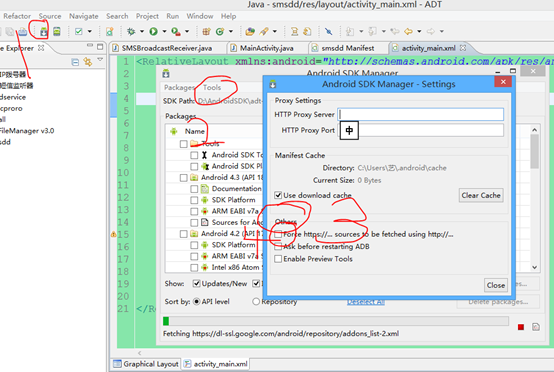
Task: Jump to last edit location icon
Action: [395, 31]
